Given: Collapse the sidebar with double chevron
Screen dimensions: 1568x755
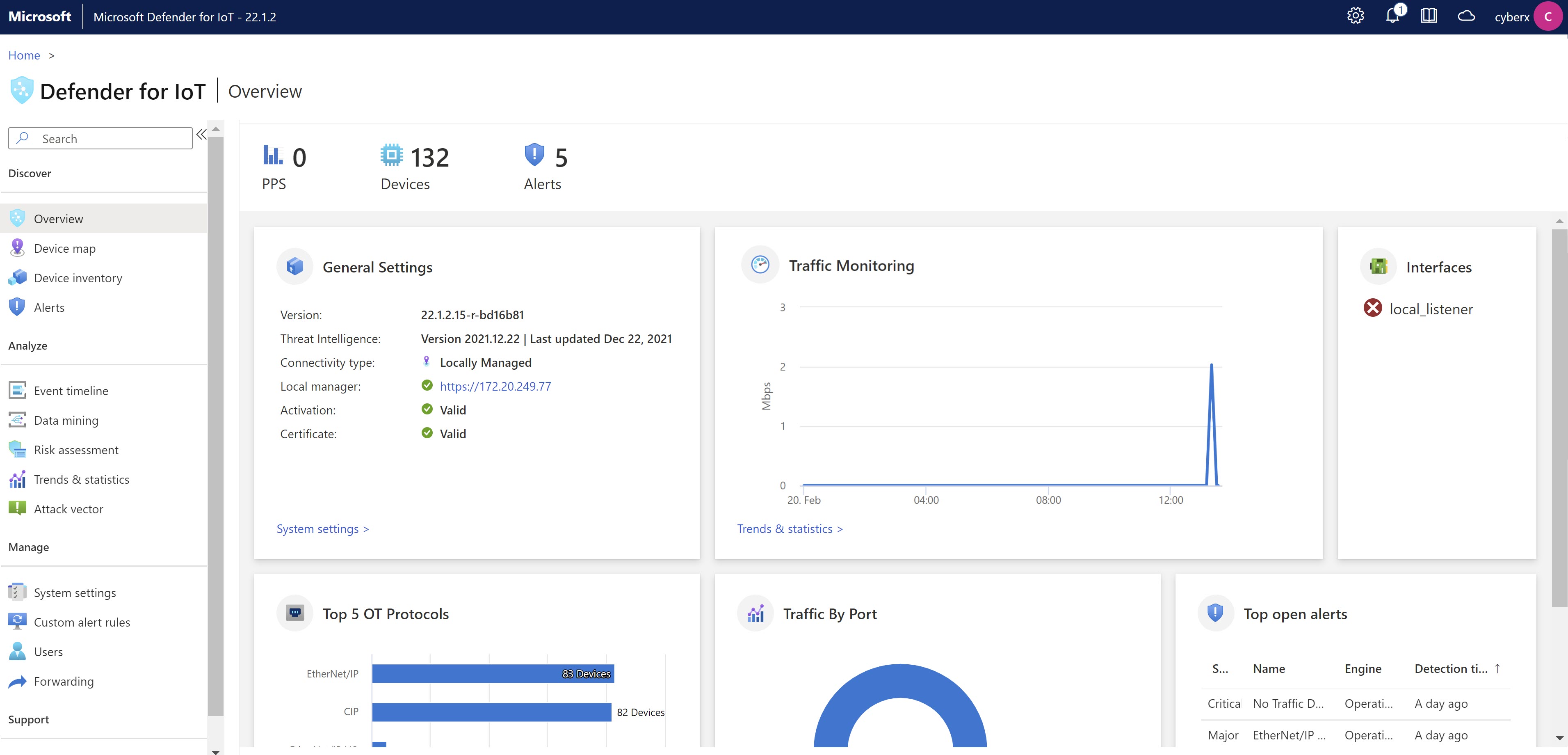Looking at the screenshot, I should point(201,134).
